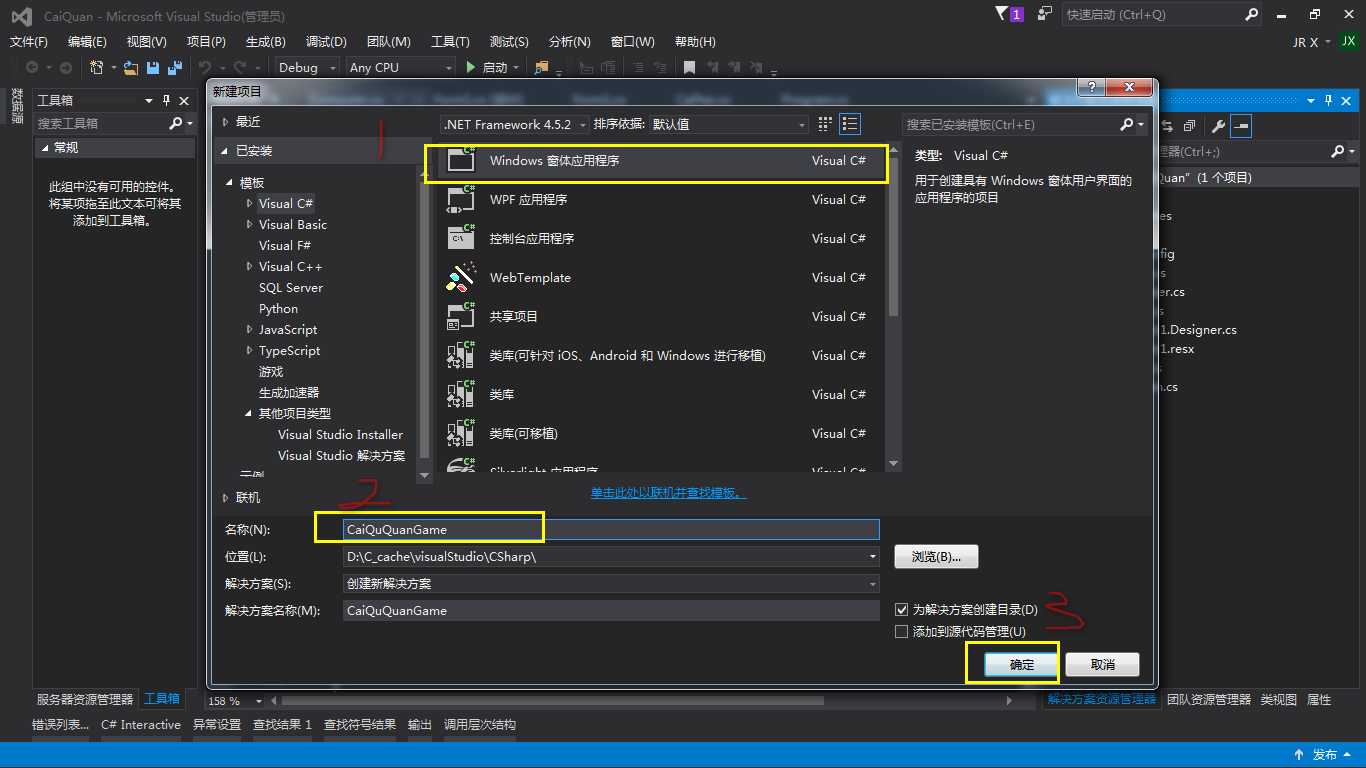The image size is (1366, 768).
Task: Click the project Name input field
Action: point(611,530)
